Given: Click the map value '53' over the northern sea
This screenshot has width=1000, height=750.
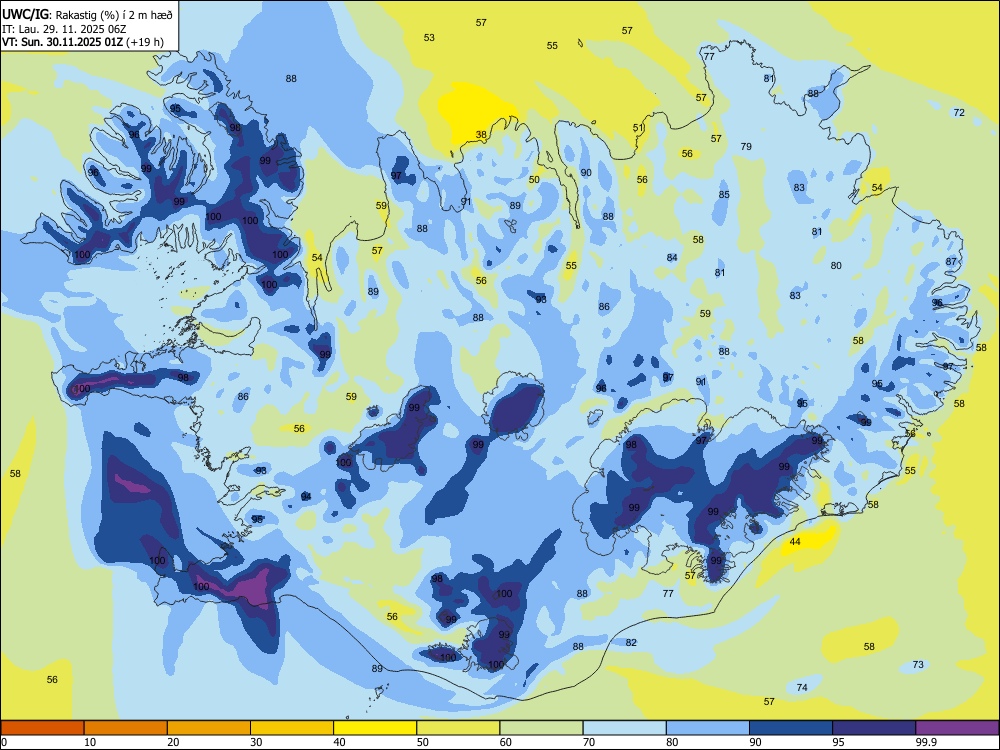Looking at the screenshot, I should (429, 38).
